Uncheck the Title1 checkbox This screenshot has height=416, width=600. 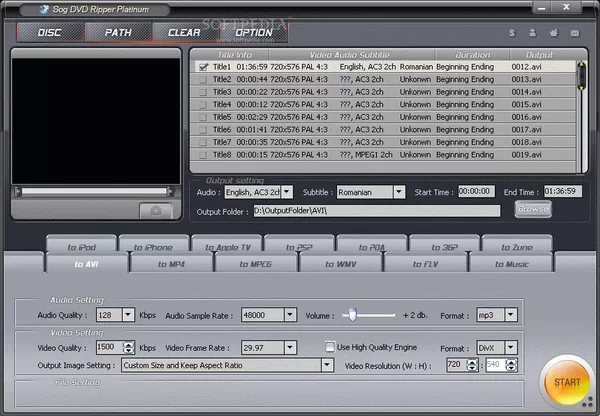click(203, 67)
